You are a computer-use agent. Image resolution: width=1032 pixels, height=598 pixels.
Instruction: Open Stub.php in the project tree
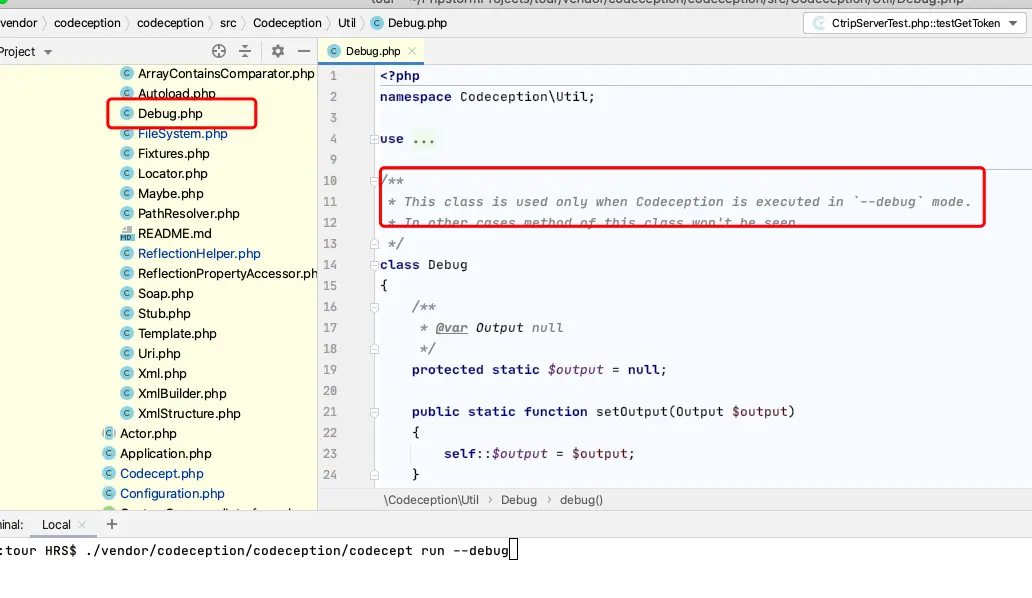coord(164,314)
